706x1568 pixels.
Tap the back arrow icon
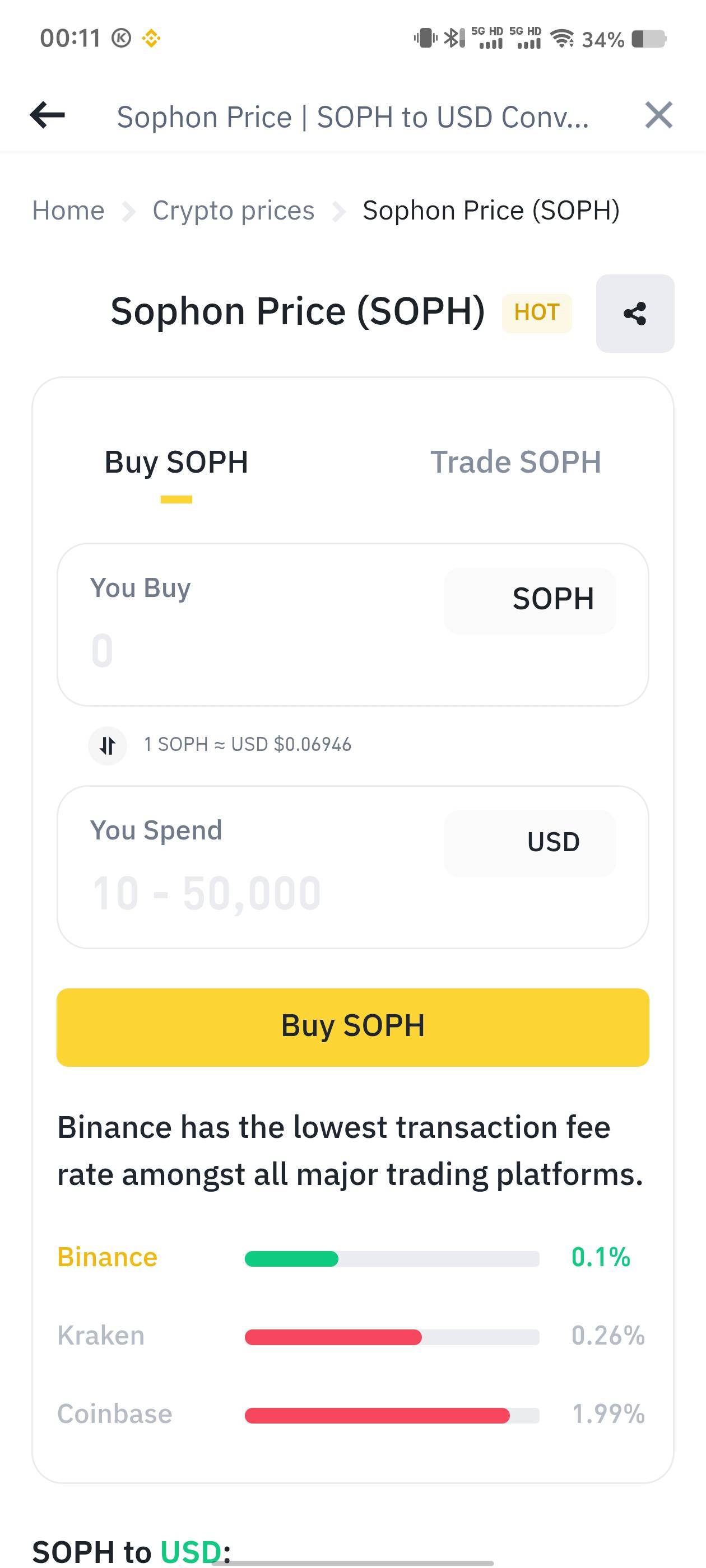tap(48, 115)
